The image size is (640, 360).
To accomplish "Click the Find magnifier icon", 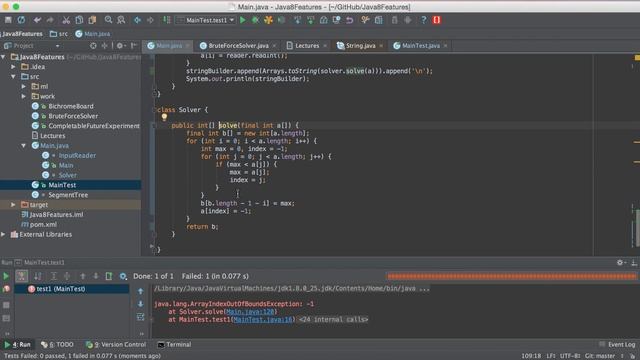I will tap(108, 20).
